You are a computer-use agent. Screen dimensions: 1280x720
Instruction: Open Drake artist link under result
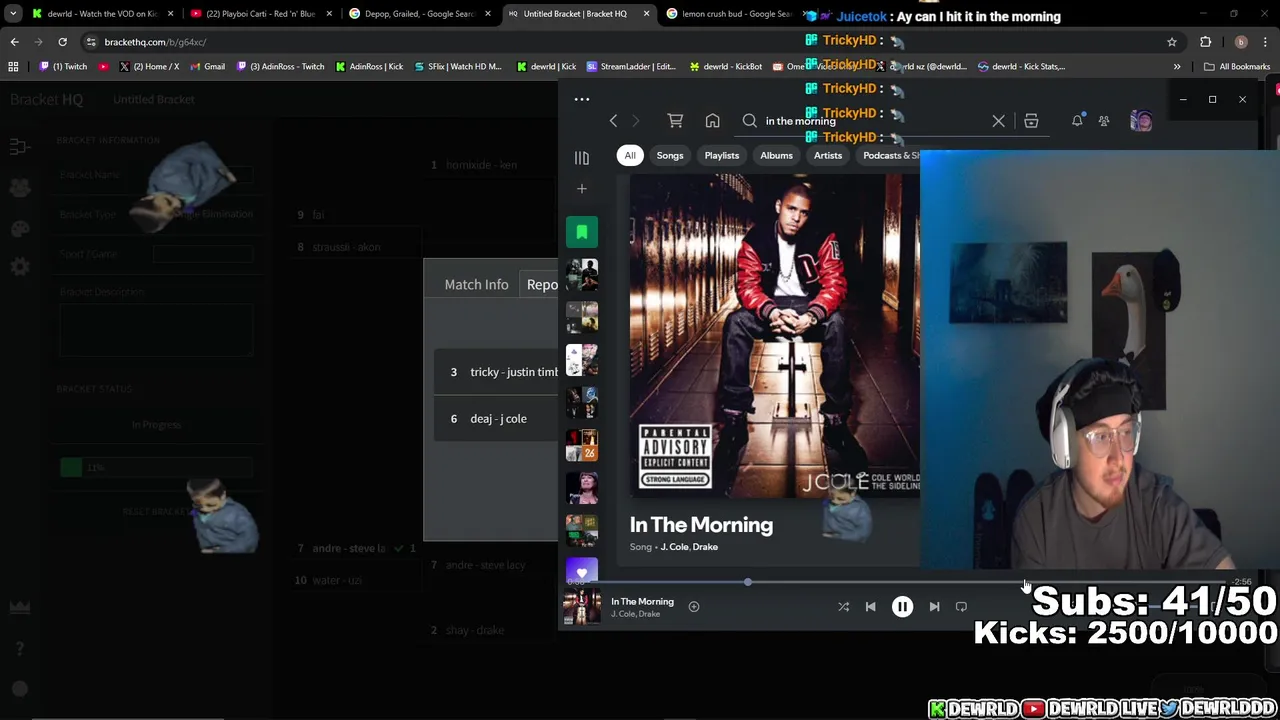click(705, 547)
